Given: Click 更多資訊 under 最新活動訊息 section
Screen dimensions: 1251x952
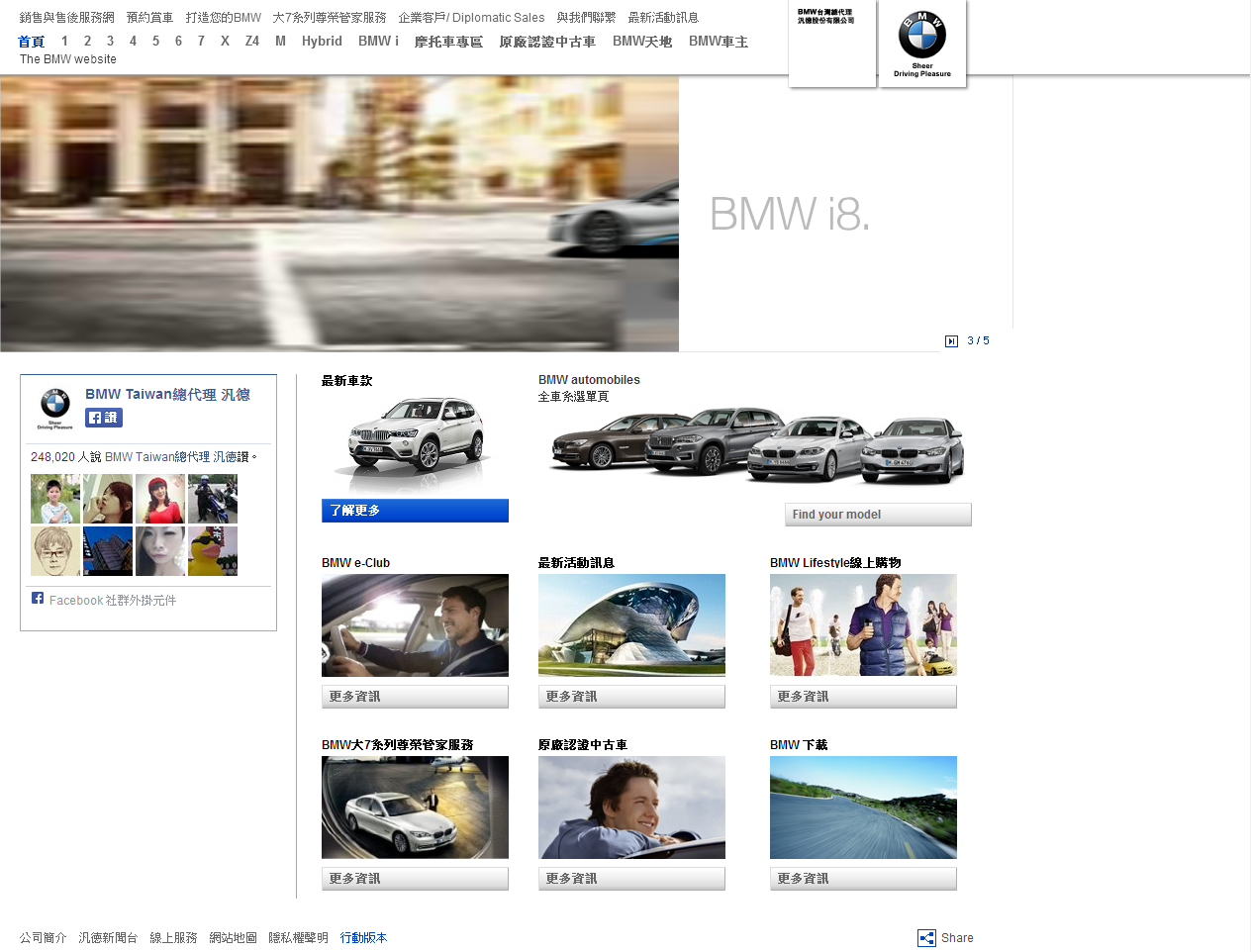Looking at the screenshot, I should (631, 697).
